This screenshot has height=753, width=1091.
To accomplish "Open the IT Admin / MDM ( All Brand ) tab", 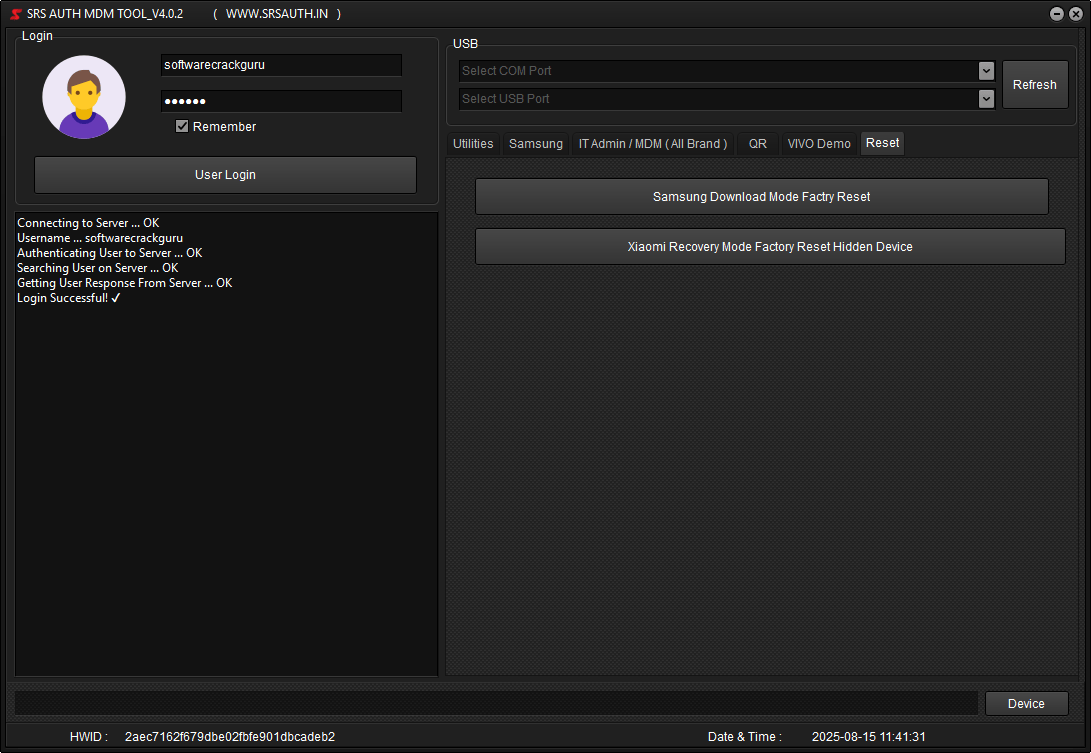I will point(652,143).
